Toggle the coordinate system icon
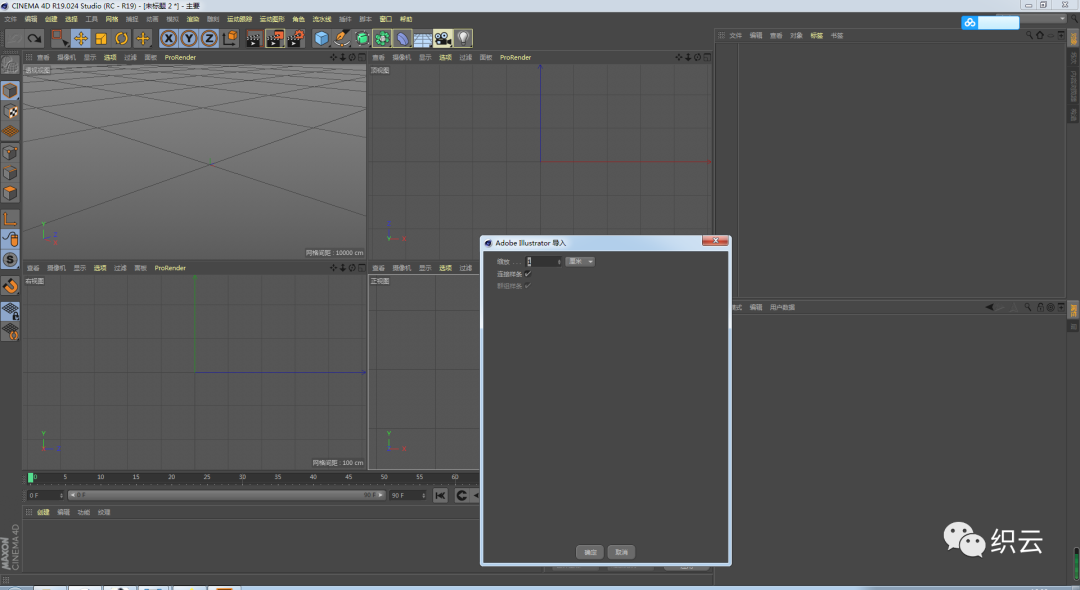Image resolution: width=1080 pixels, height=590 pixels. (x=230, y=39)
